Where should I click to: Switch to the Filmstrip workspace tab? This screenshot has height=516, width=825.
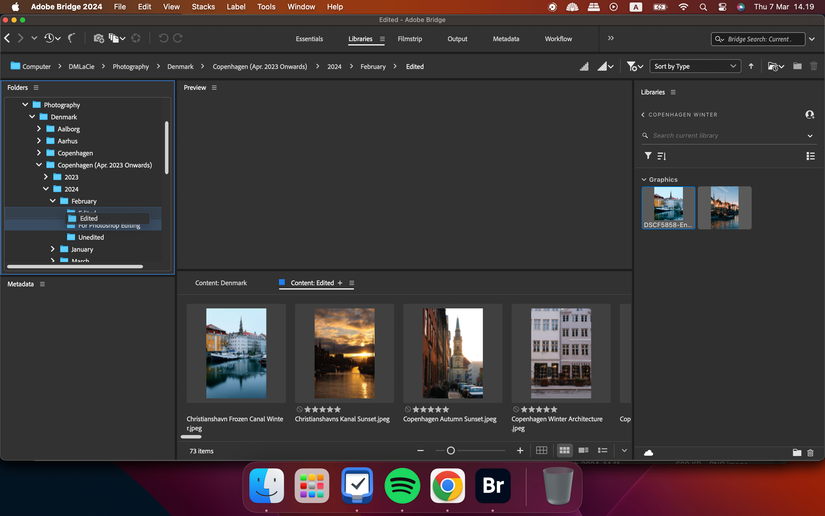point(409,39)
